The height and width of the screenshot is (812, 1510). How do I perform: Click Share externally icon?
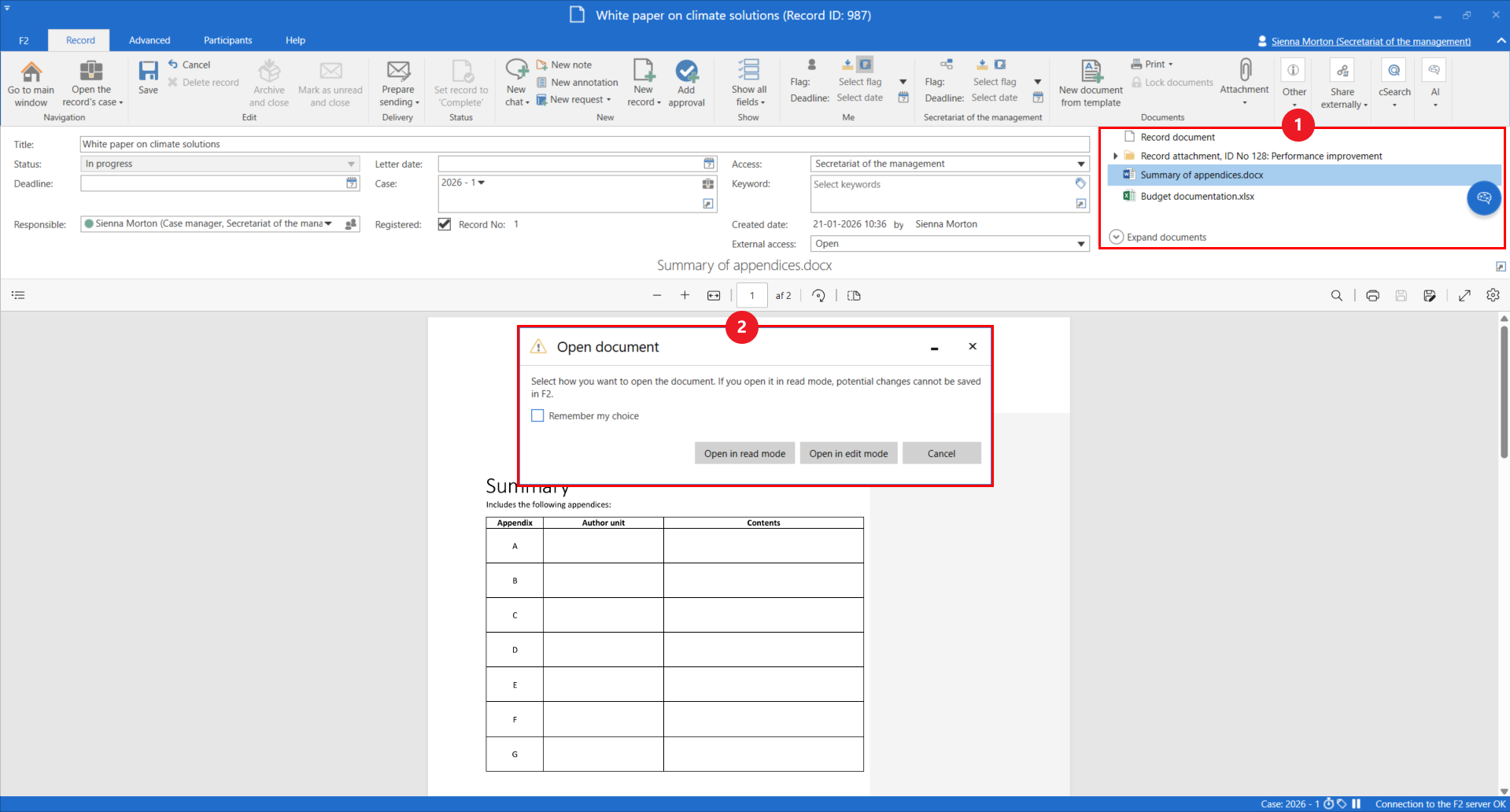[x=1342, y=71]
